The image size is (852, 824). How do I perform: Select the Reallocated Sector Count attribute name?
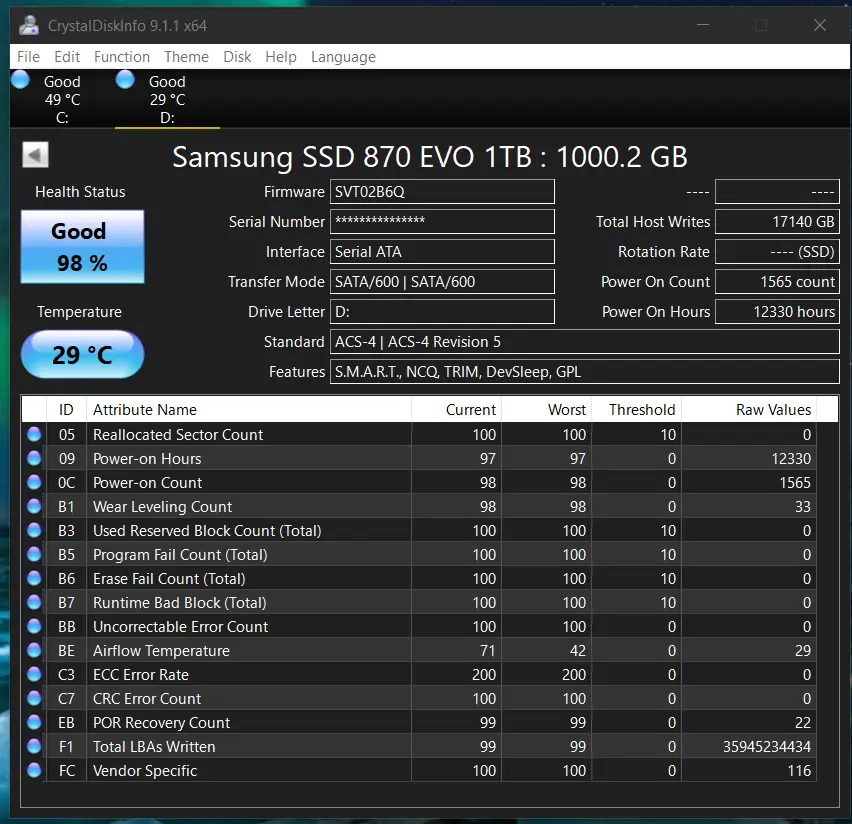(x=178, y=435)
